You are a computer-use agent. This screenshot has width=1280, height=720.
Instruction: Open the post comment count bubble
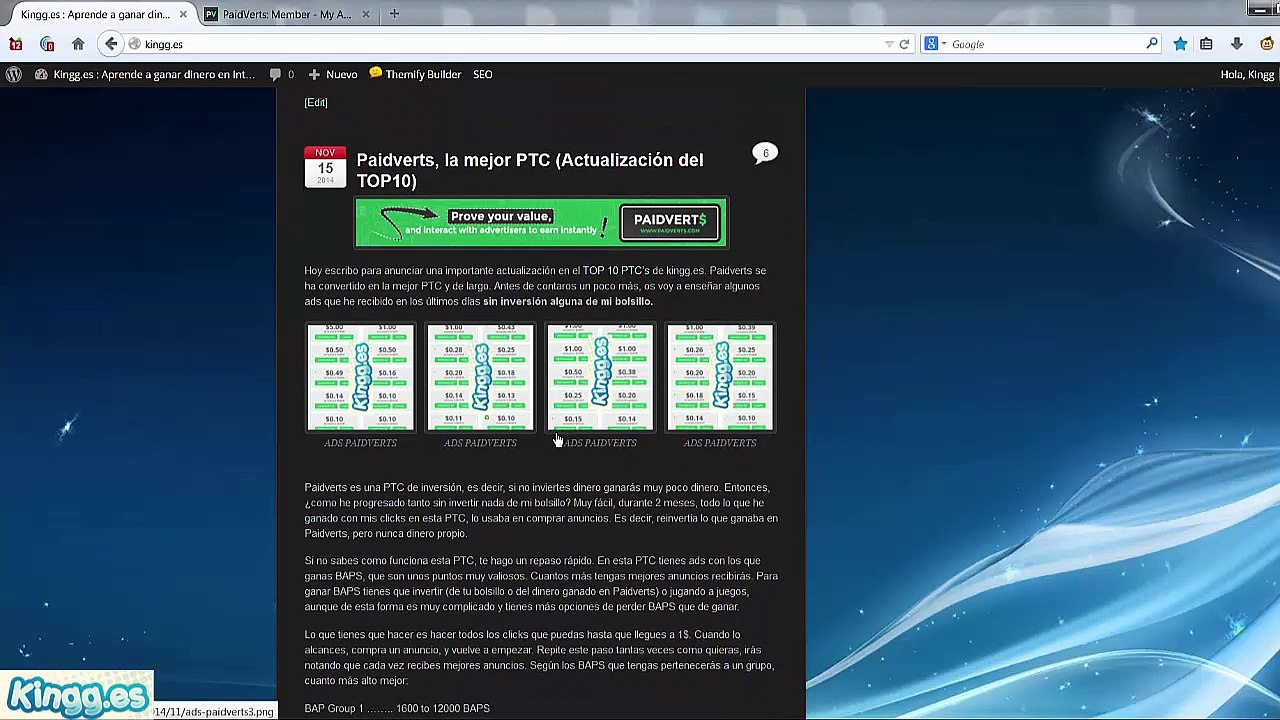pyautogui.click(x=765, y=153)
